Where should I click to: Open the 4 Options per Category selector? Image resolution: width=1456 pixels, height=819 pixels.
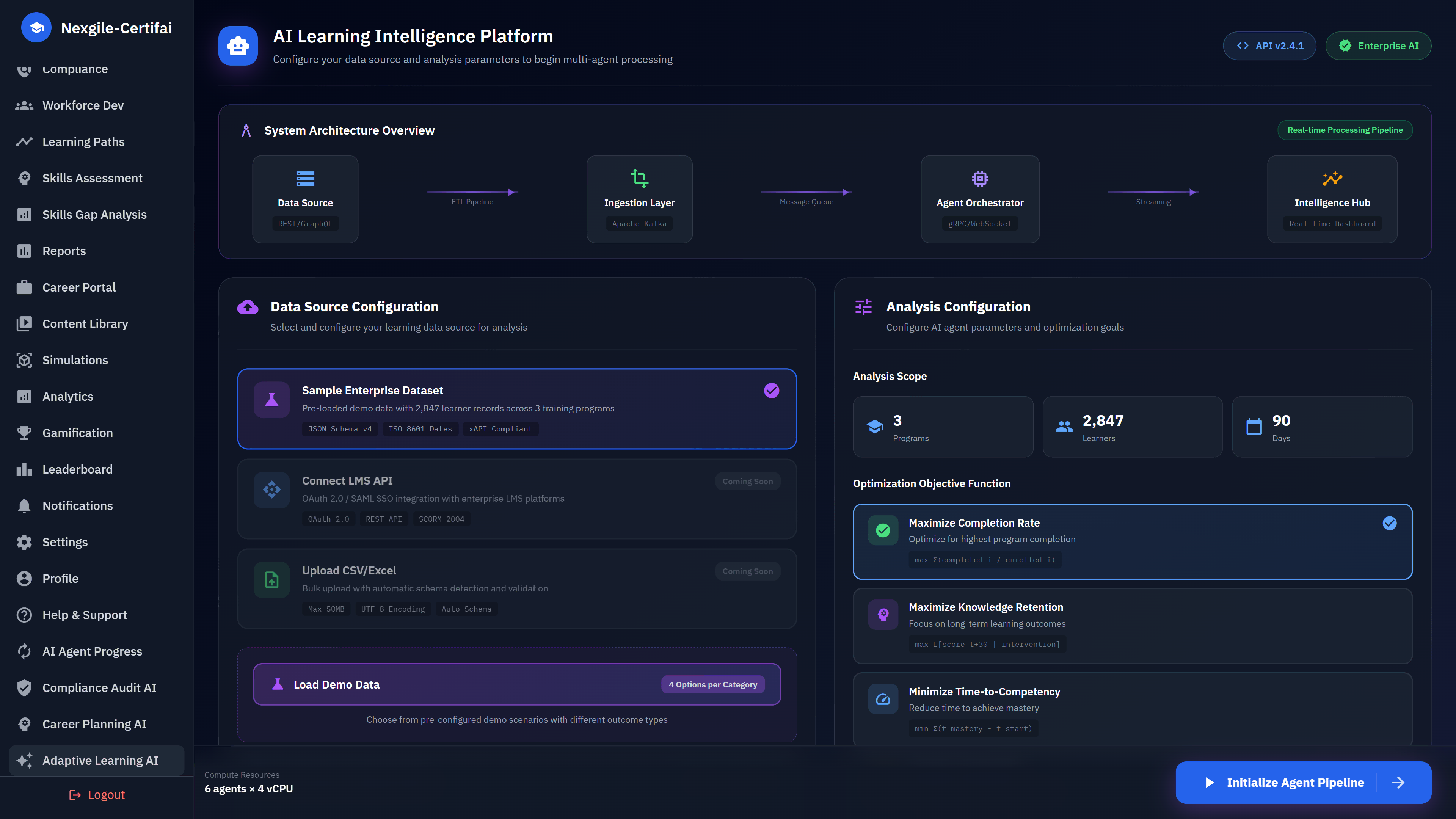point(713,684)
